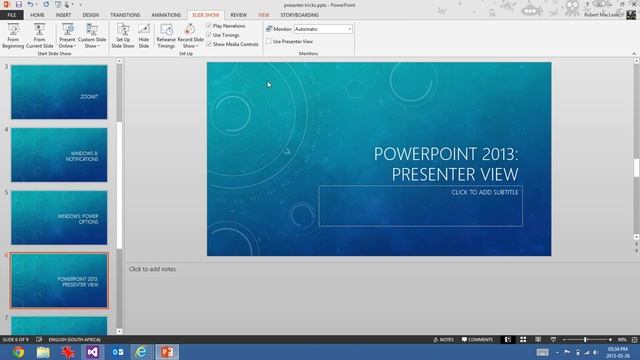Switch to the HOME tab

[x=37, y=15]
